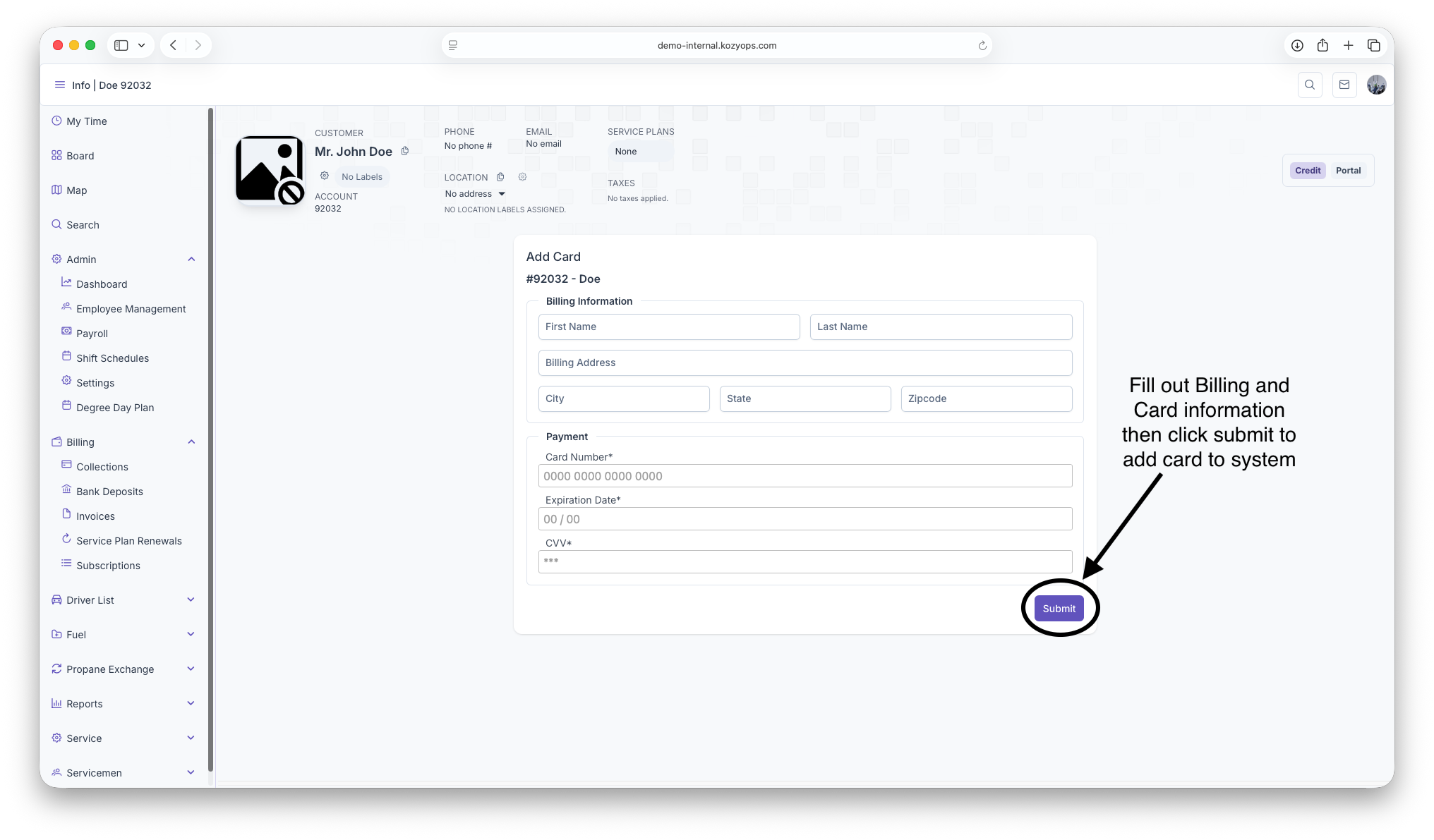Switch to the Credit toggle option
The height and width of the screenshot is (840, 1434).
pos(1308,170)
